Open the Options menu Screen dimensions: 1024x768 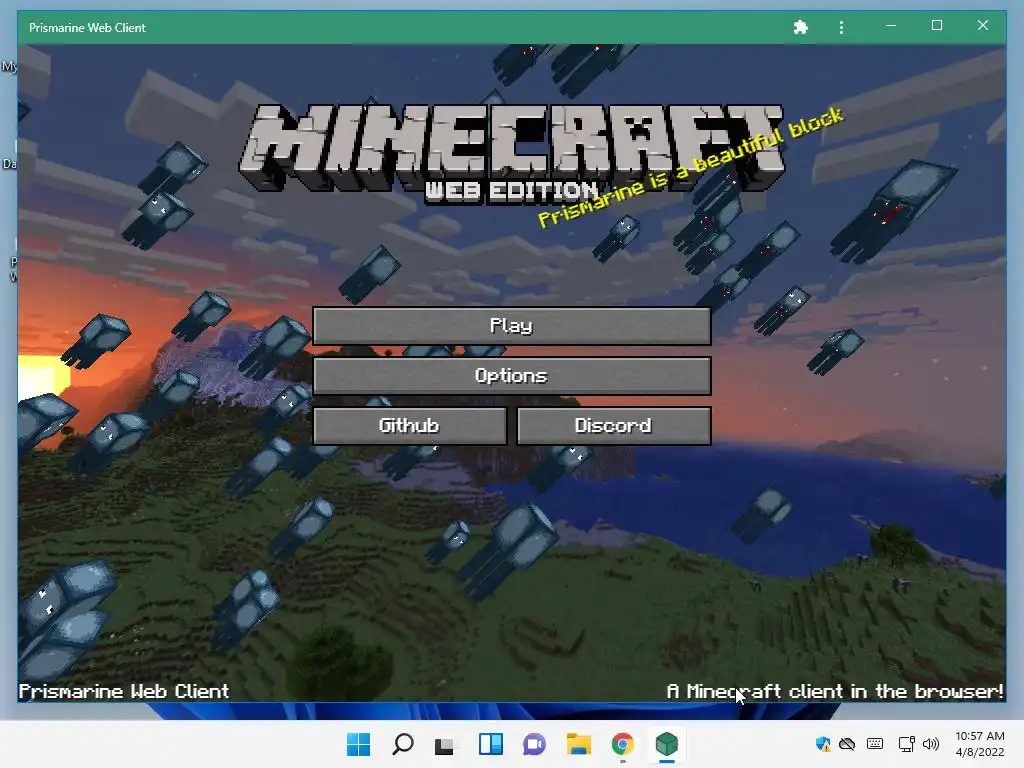(511, 376)
